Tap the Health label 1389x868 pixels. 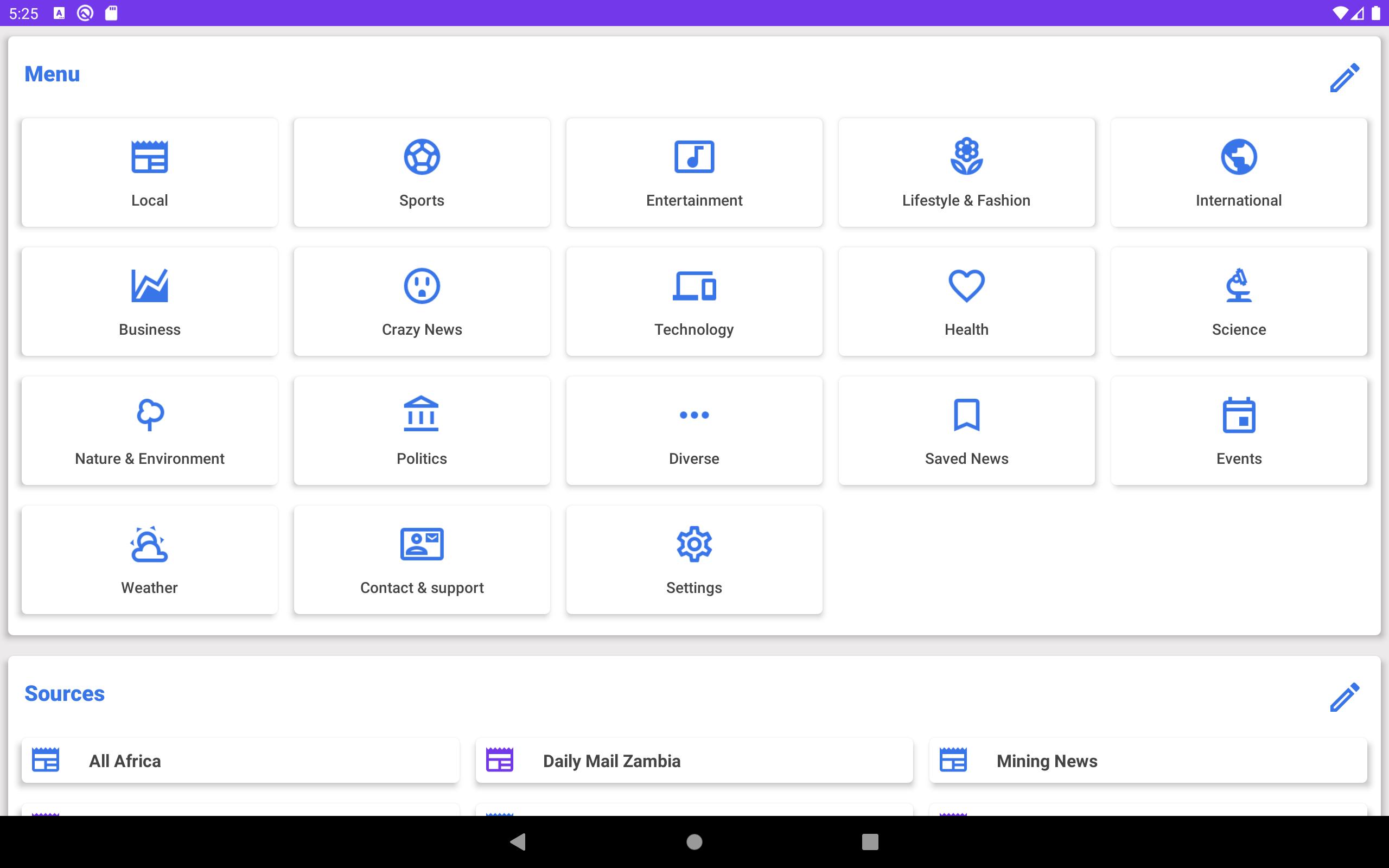click(966, 329)
